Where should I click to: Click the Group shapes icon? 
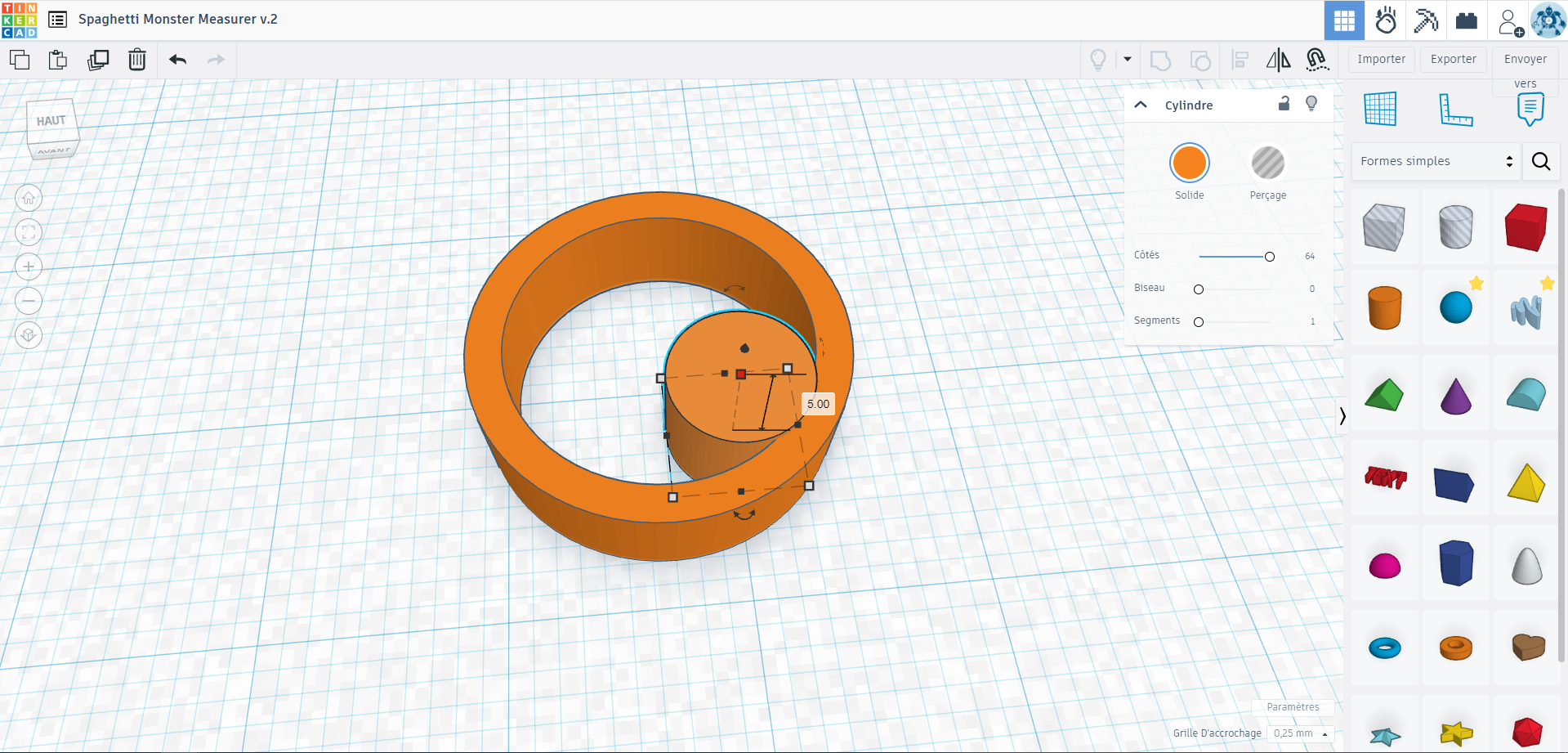click(1160, 61)
